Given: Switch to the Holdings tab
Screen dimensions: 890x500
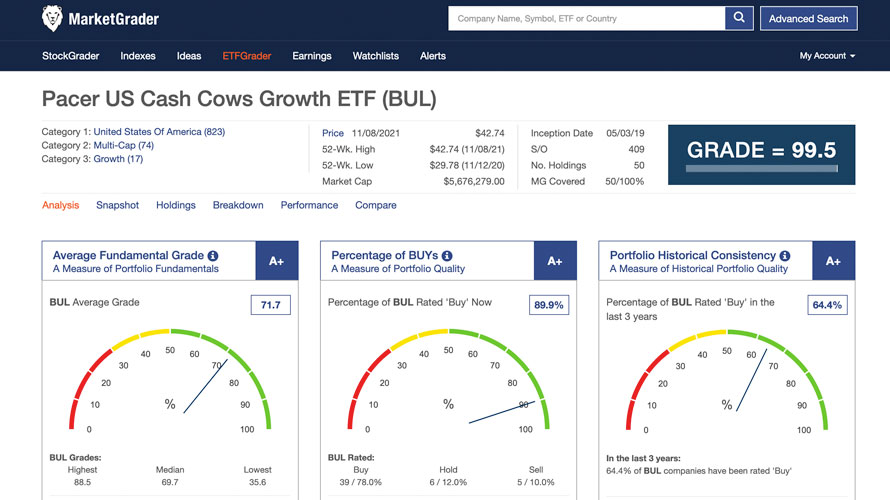Looking at the screenshot, I should (176, 205).
